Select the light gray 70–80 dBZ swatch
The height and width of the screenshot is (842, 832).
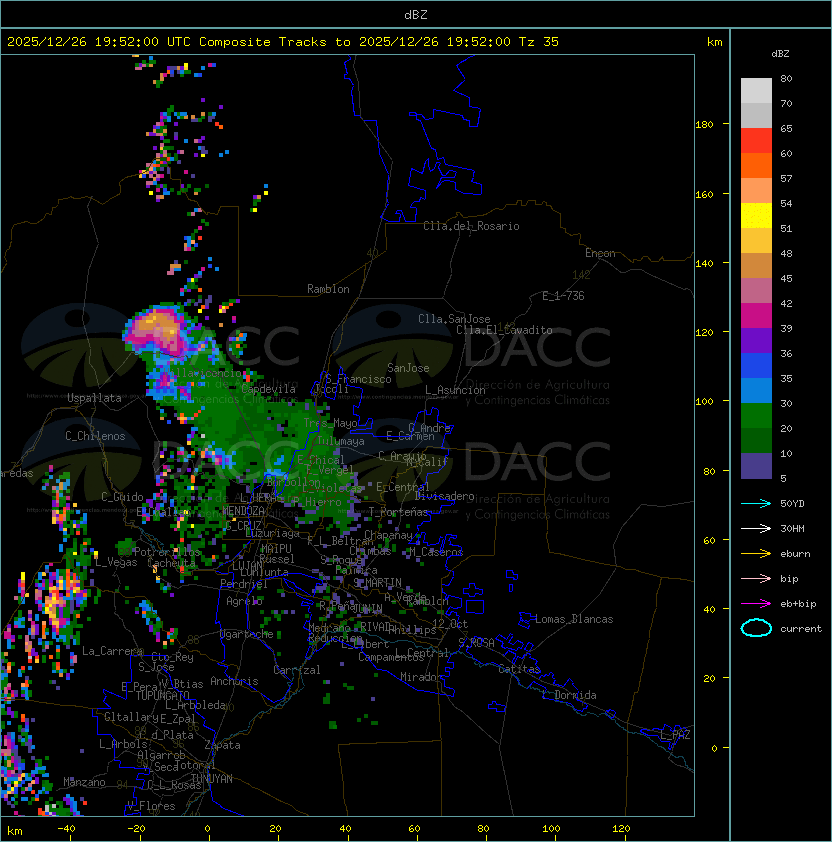[756, 91]
